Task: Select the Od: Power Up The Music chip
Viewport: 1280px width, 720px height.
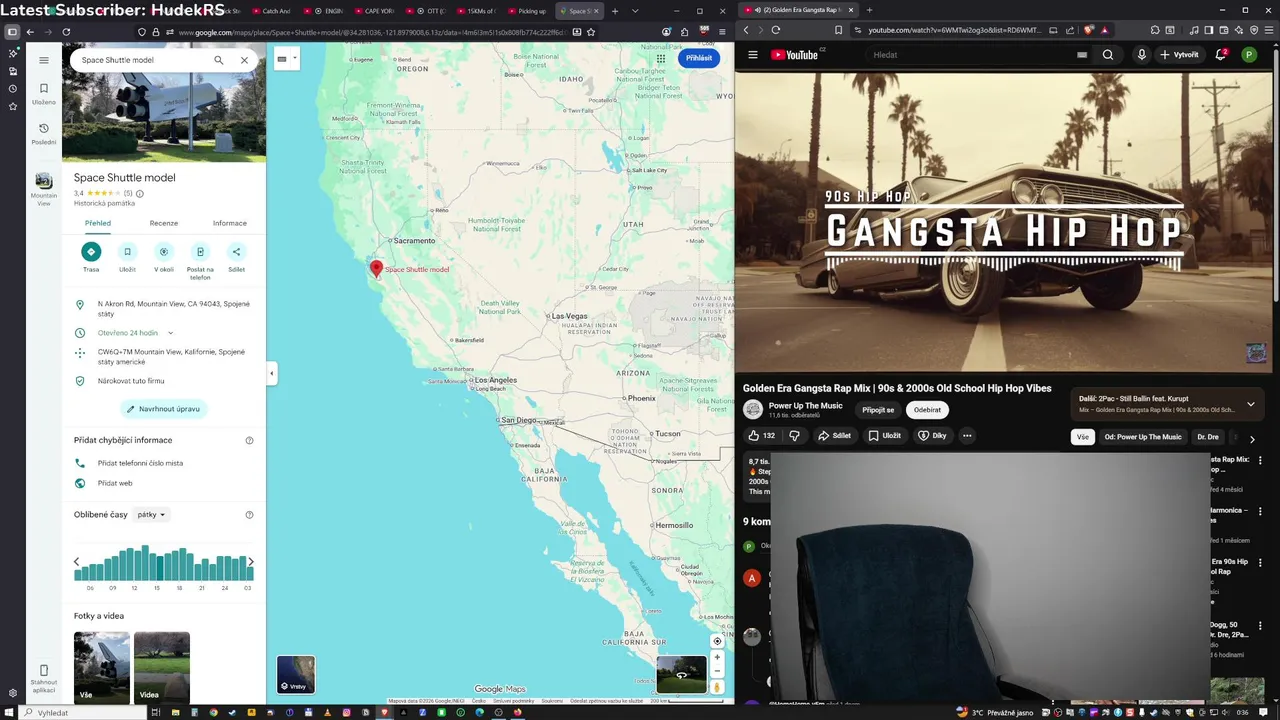Action: (1142, 437)
